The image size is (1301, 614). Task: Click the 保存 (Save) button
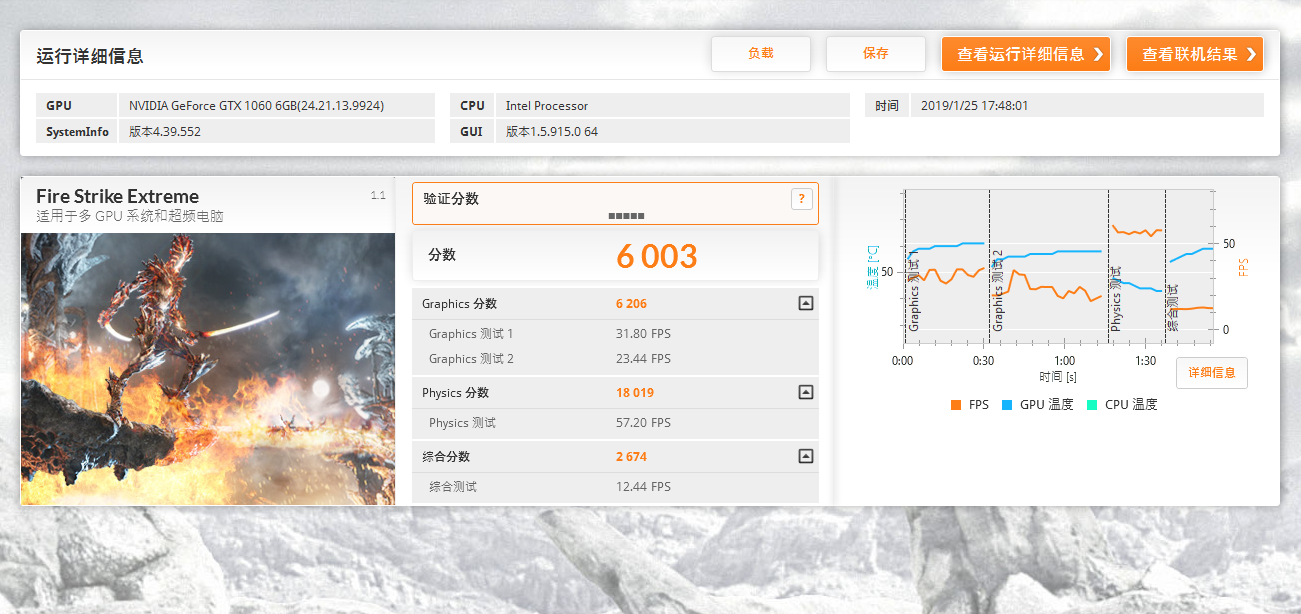(x=876, y=54)
